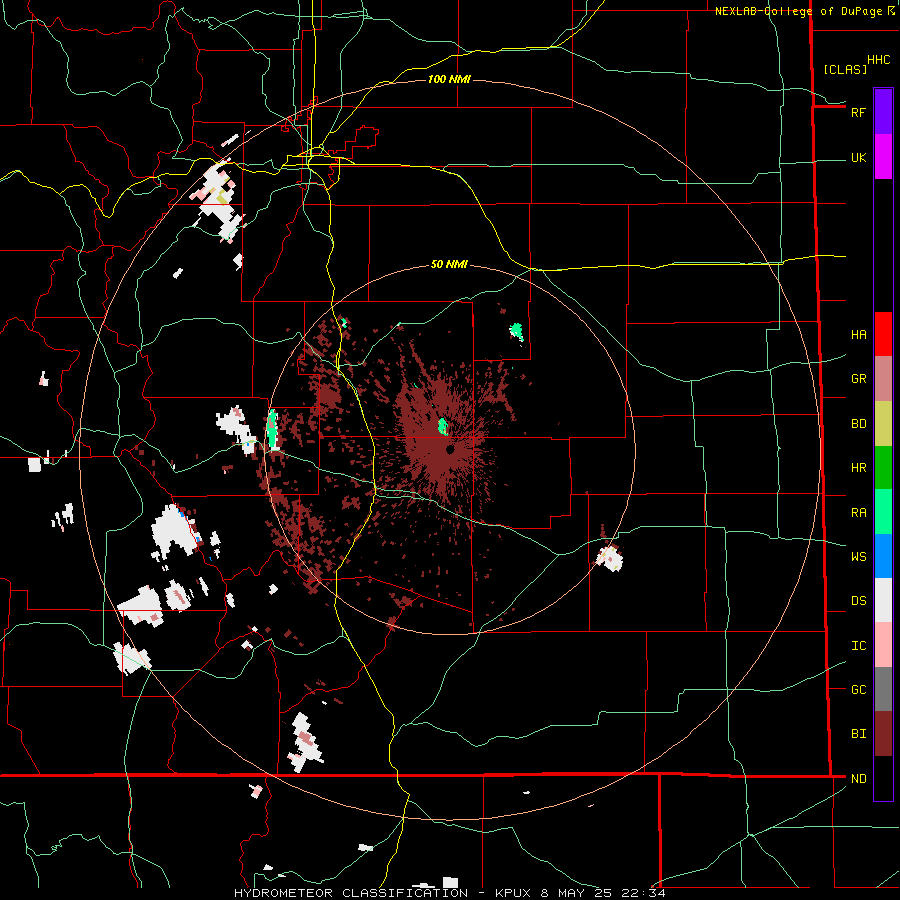Click the HR legend label

click(x=858, y=468)
